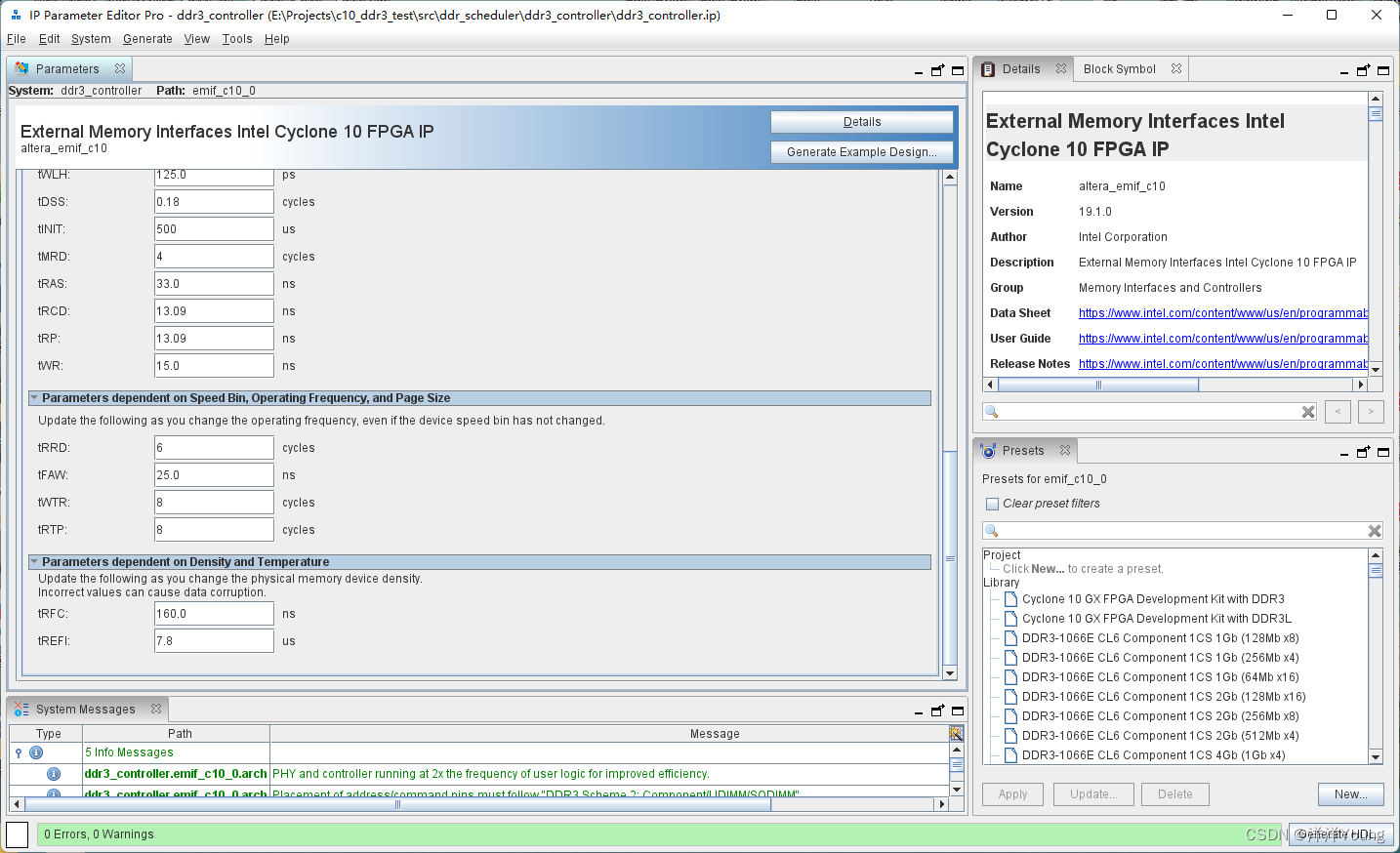The image size is (1400, 853).
Task: Go to previous Details search result
Action: 1338,412
